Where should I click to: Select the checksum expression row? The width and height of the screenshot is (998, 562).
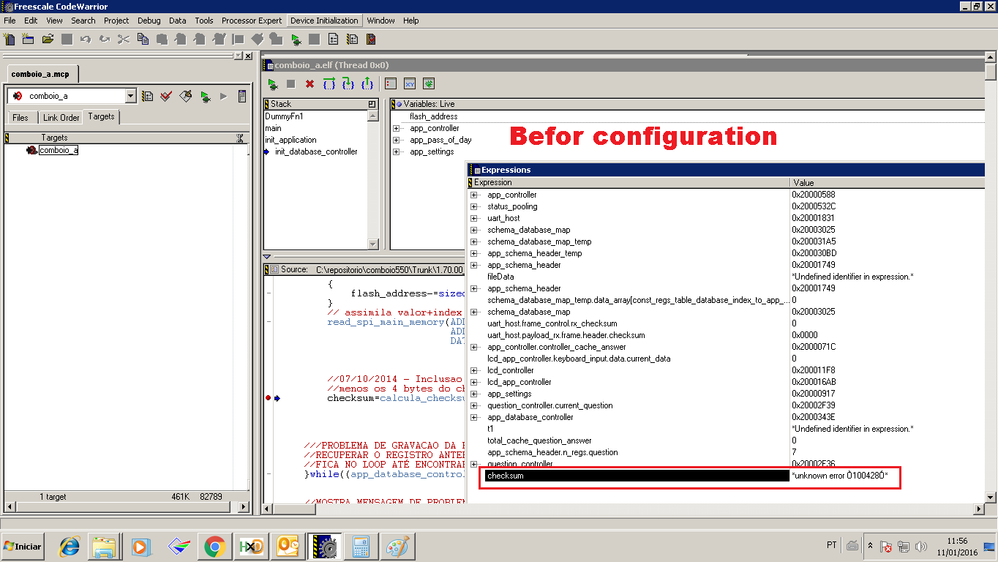tap(636, 476)
